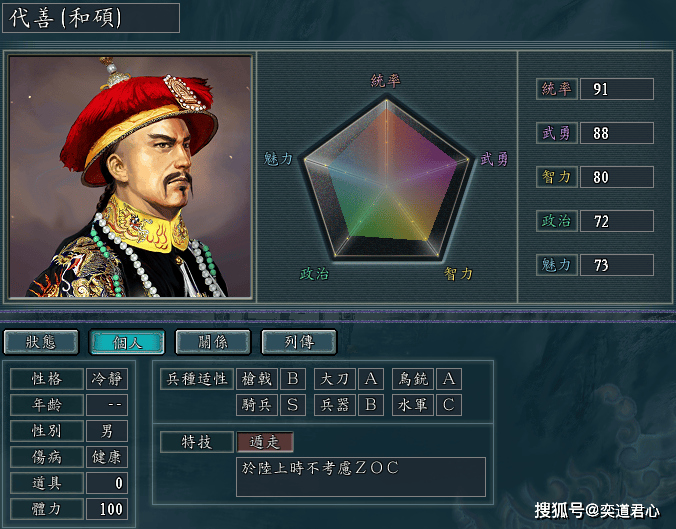Viewport: 676px width, 529px height.
Task: Click the 鳥銃 aptitude A grade
Action: coord(449,379)
